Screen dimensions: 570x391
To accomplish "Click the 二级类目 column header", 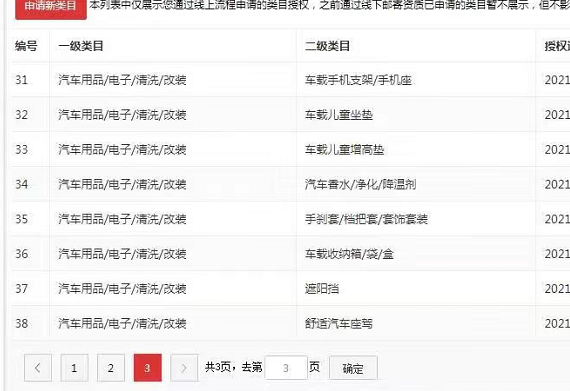I will [x=327, y=46].
